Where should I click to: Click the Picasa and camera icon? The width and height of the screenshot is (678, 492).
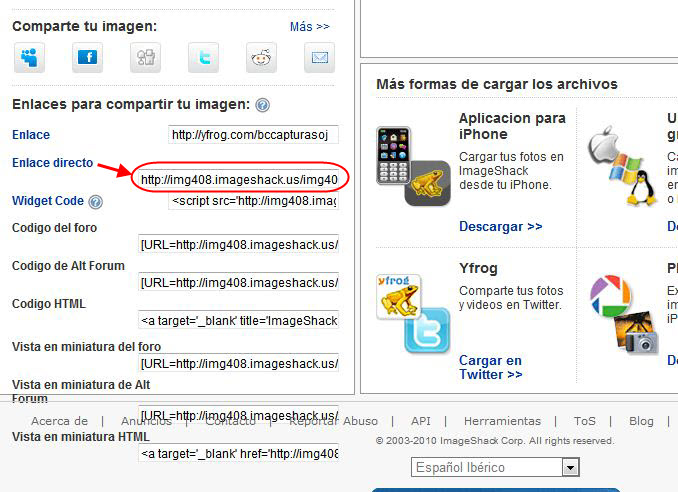[x=624, y=313]
